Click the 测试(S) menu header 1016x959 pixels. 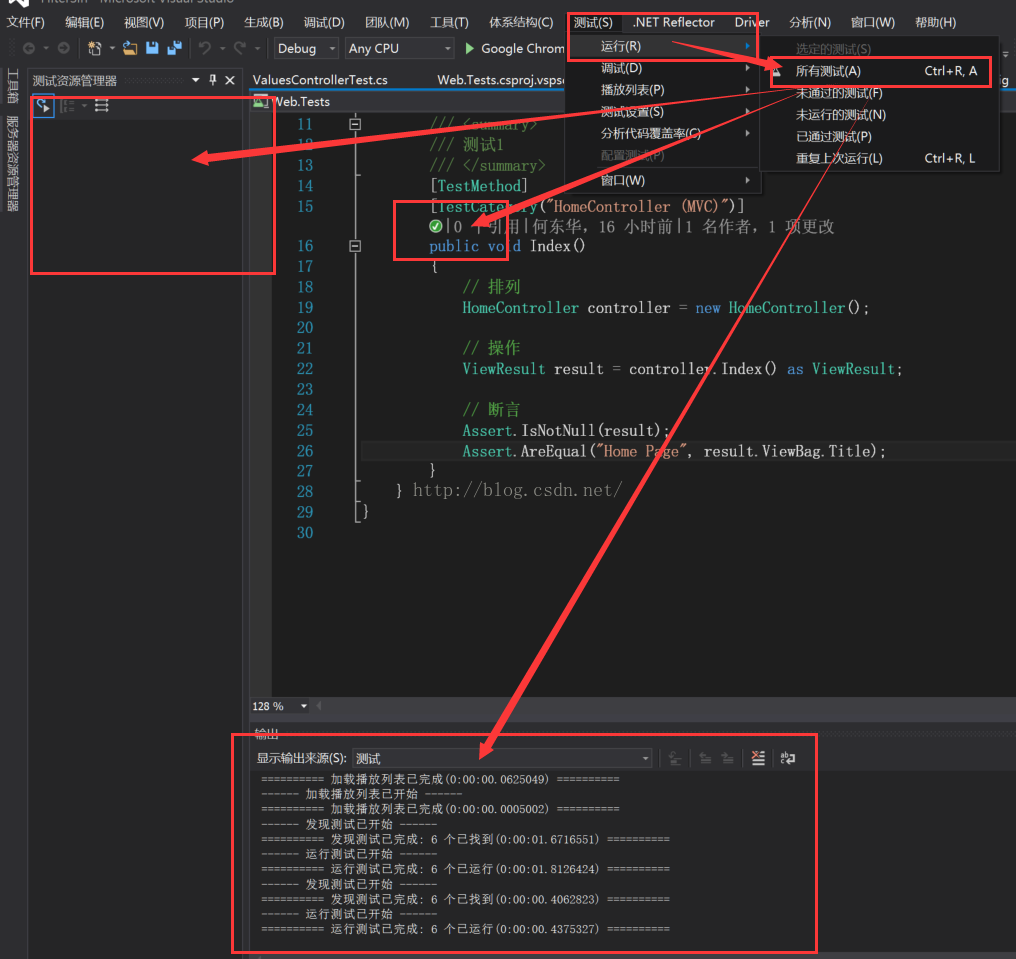point(593,22)
